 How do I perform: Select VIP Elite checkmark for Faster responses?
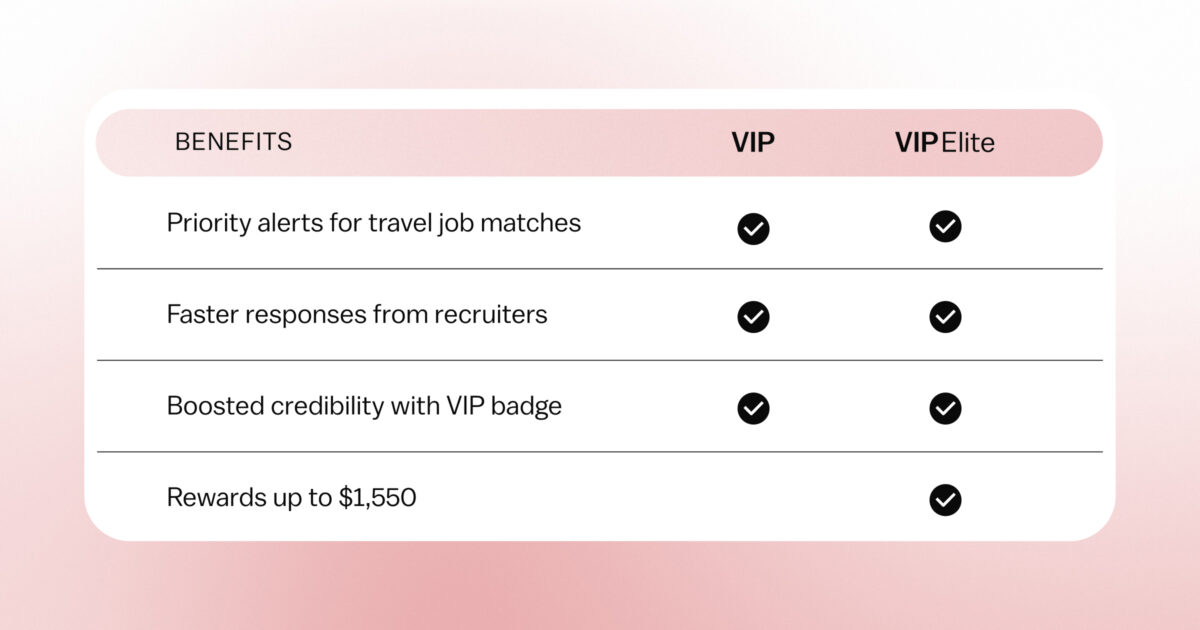(945, 317)
